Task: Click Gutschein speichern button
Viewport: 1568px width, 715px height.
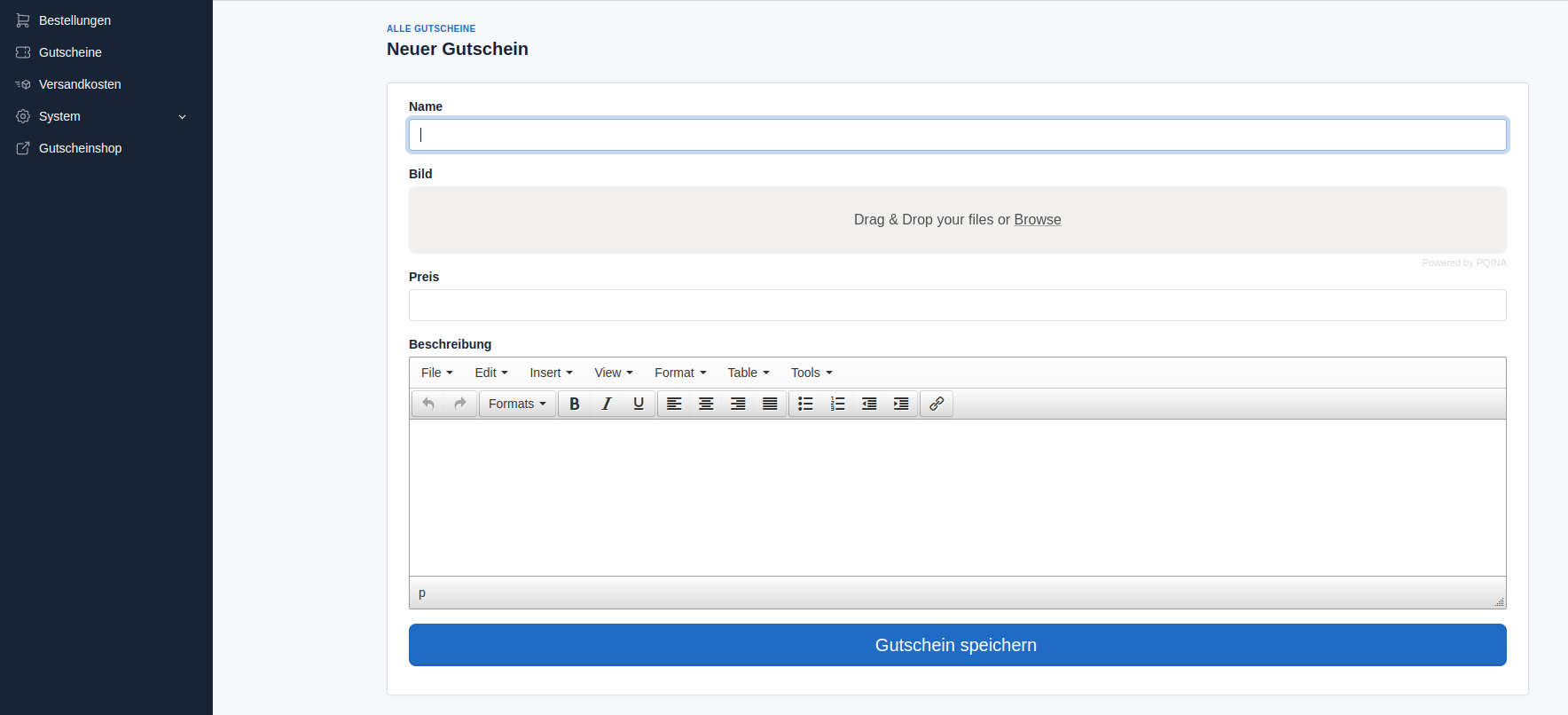Action: pos(958,645)
